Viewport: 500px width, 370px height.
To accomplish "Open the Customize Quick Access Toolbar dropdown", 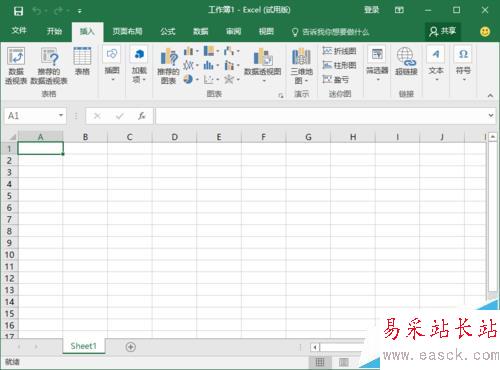I will [x=80, y=11].
